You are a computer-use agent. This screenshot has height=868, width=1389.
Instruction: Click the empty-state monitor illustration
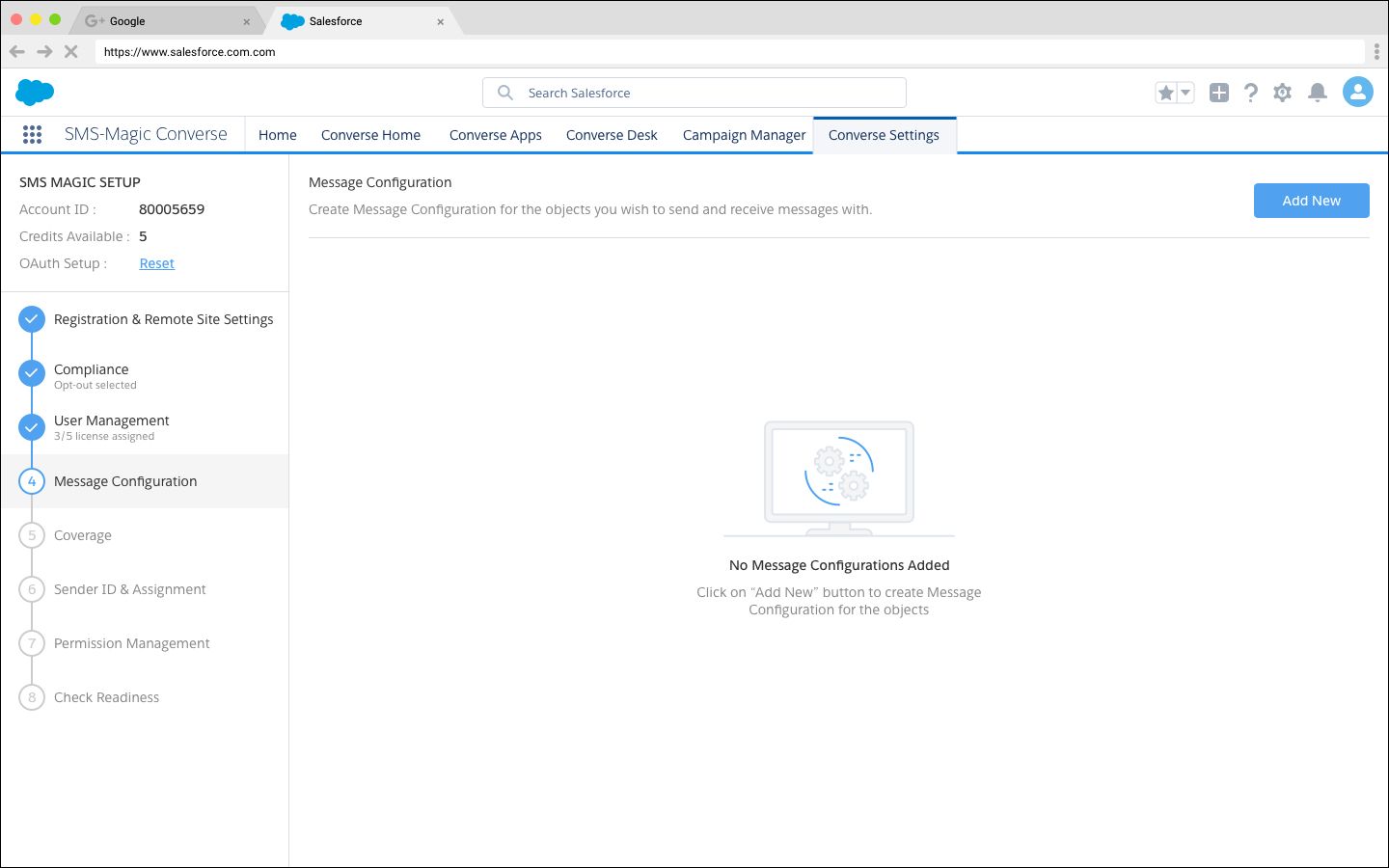[x=839, y=478]
